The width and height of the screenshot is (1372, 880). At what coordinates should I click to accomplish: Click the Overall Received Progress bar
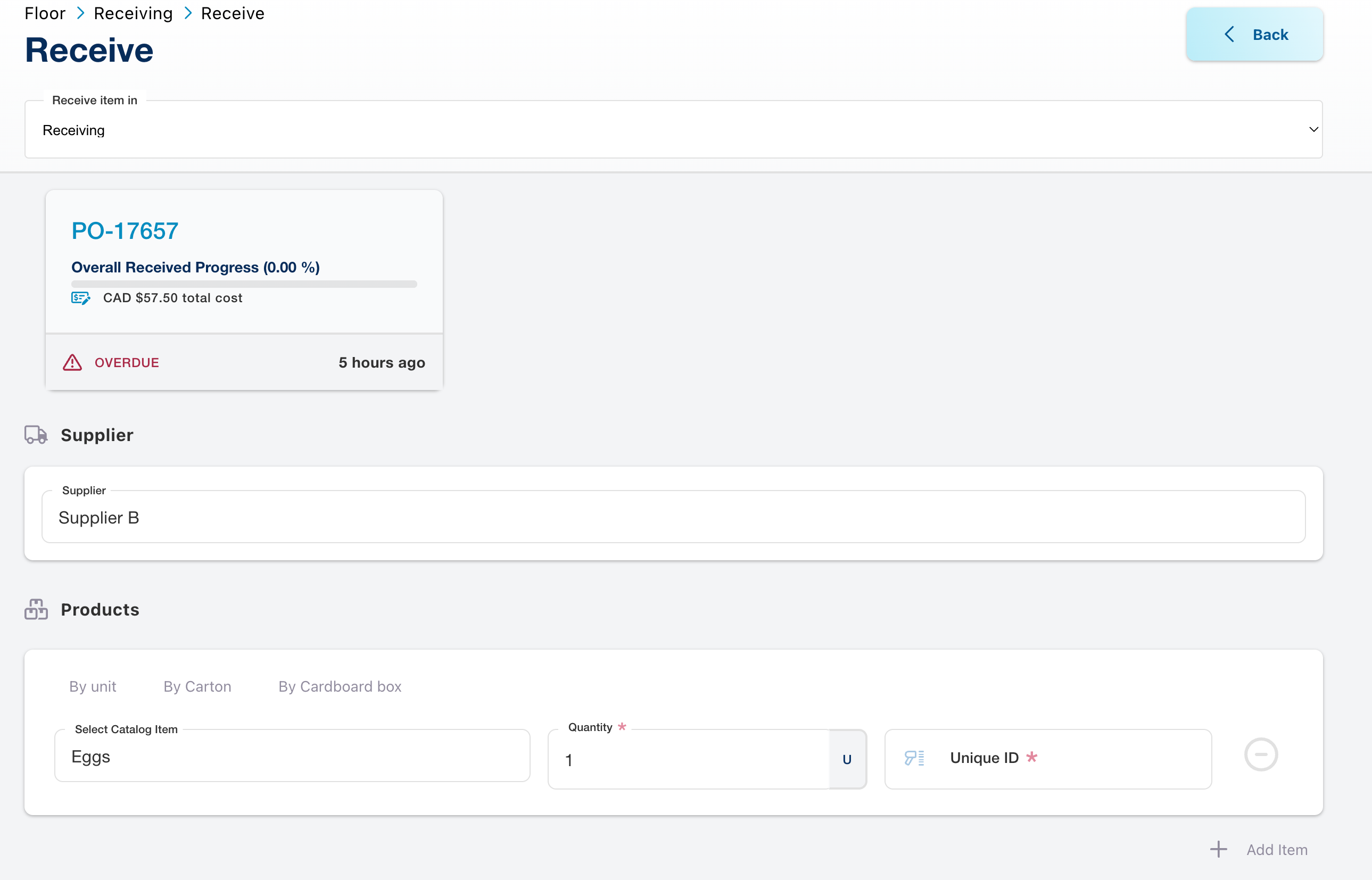pos(244,284)
